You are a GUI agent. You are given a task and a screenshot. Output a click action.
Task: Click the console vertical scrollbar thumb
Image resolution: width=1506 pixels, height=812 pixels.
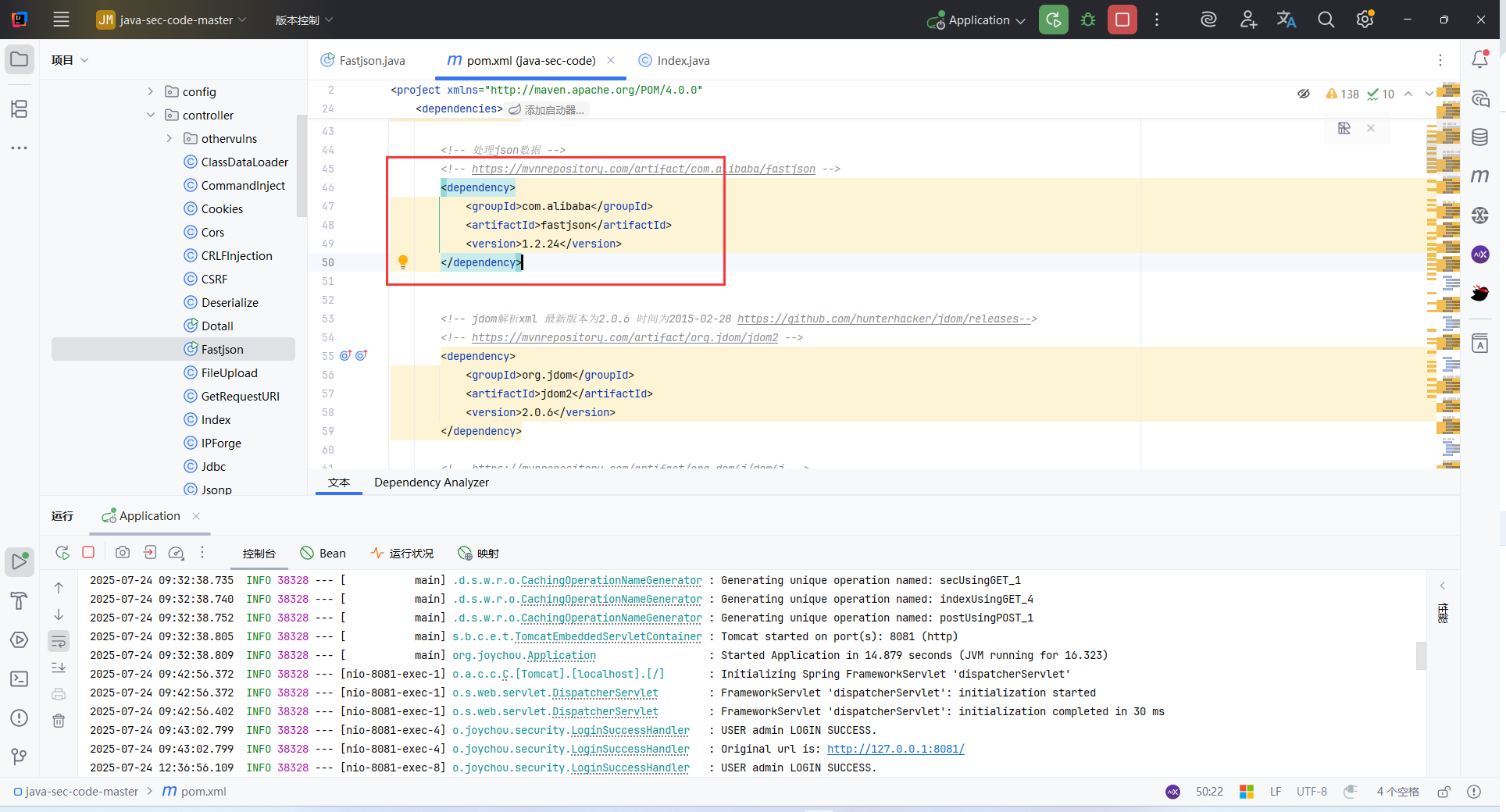(x=1421, y=655)
